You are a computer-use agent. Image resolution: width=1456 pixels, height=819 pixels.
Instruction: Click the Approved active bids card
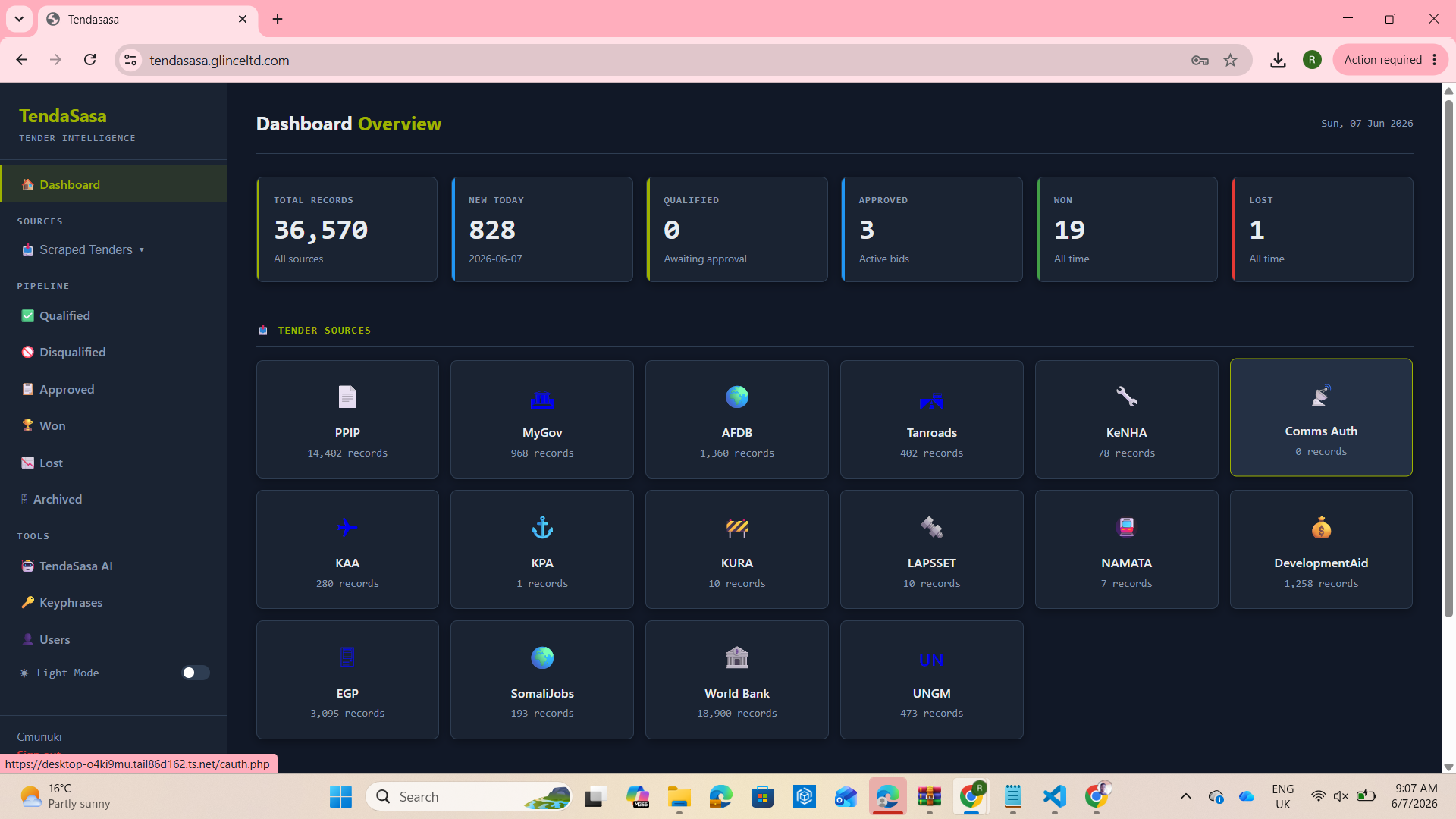[x=932, y=229]
